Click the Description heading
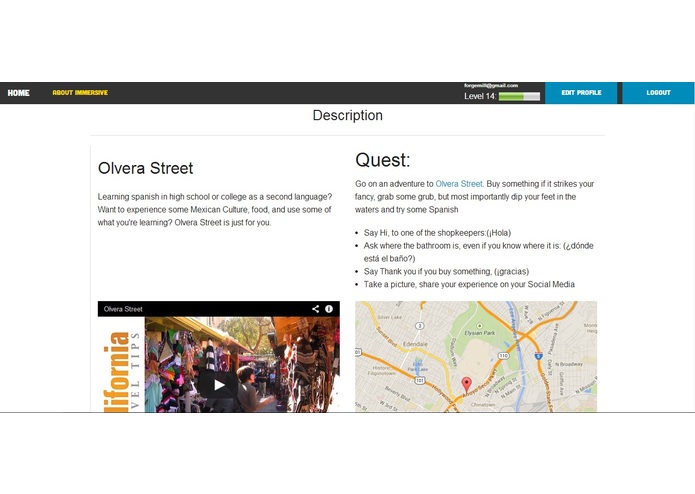The height and width of the screenshot is (494, 695). pos(348,115)
